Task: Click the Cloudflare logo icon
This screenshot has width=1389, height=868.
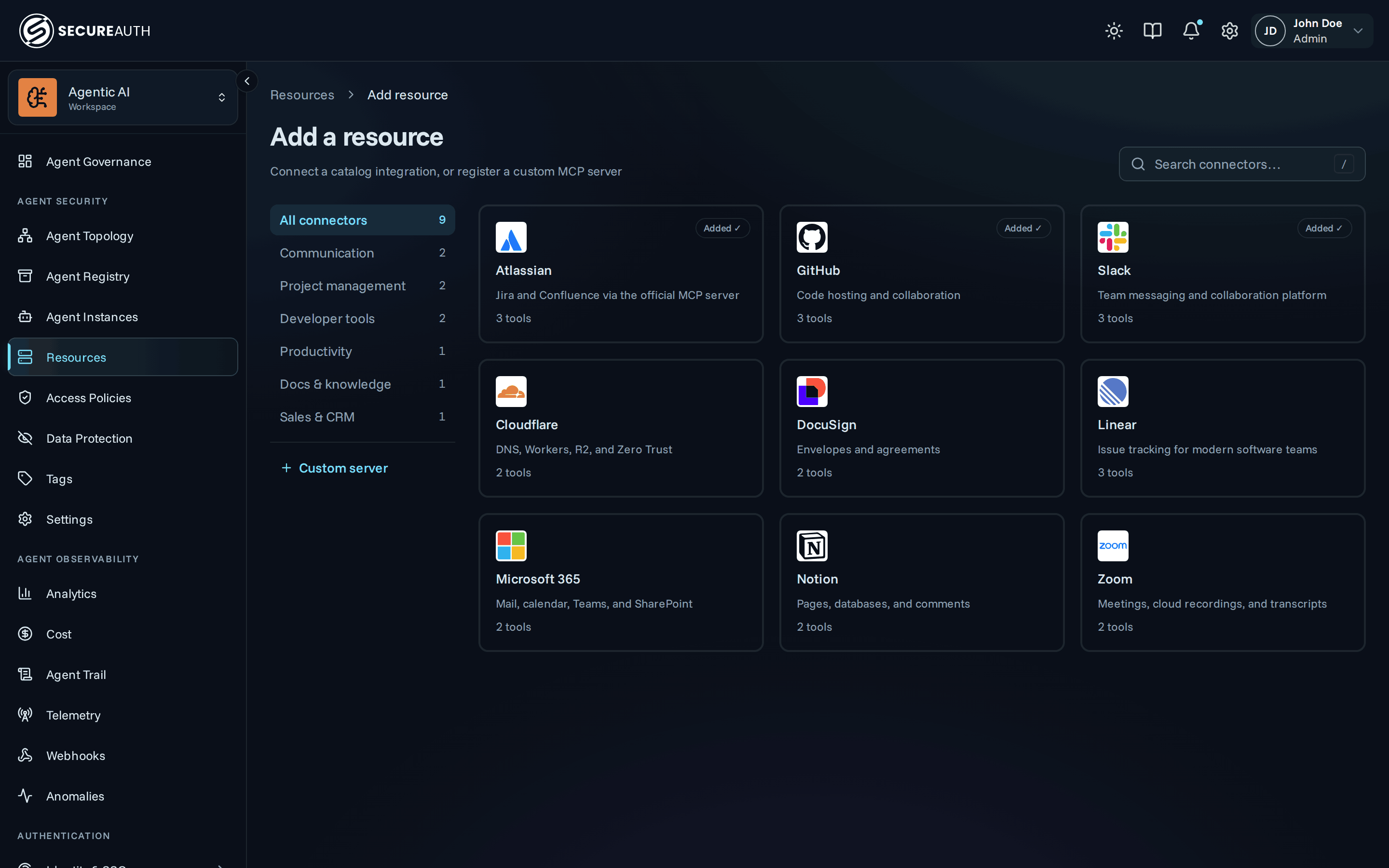Action: (511, 392)
